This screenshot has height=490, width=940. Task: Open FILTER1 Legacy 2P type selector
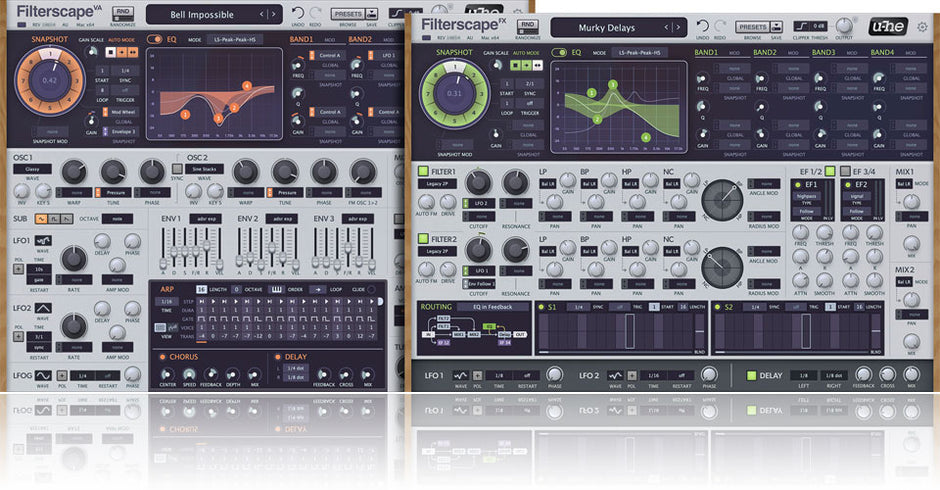point(438,184)
